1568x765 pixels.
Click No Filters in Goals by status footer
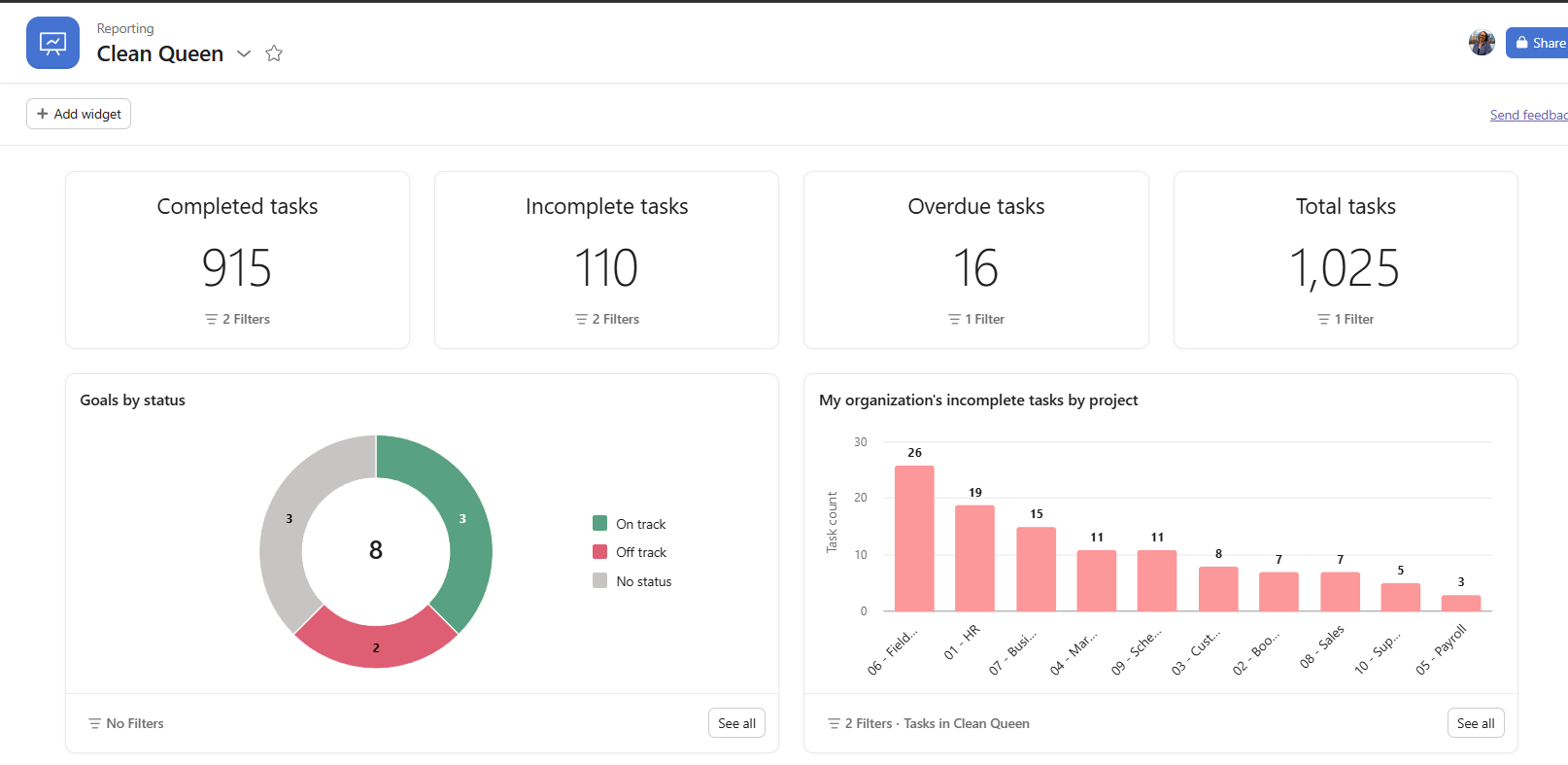(x=126, y=723)
